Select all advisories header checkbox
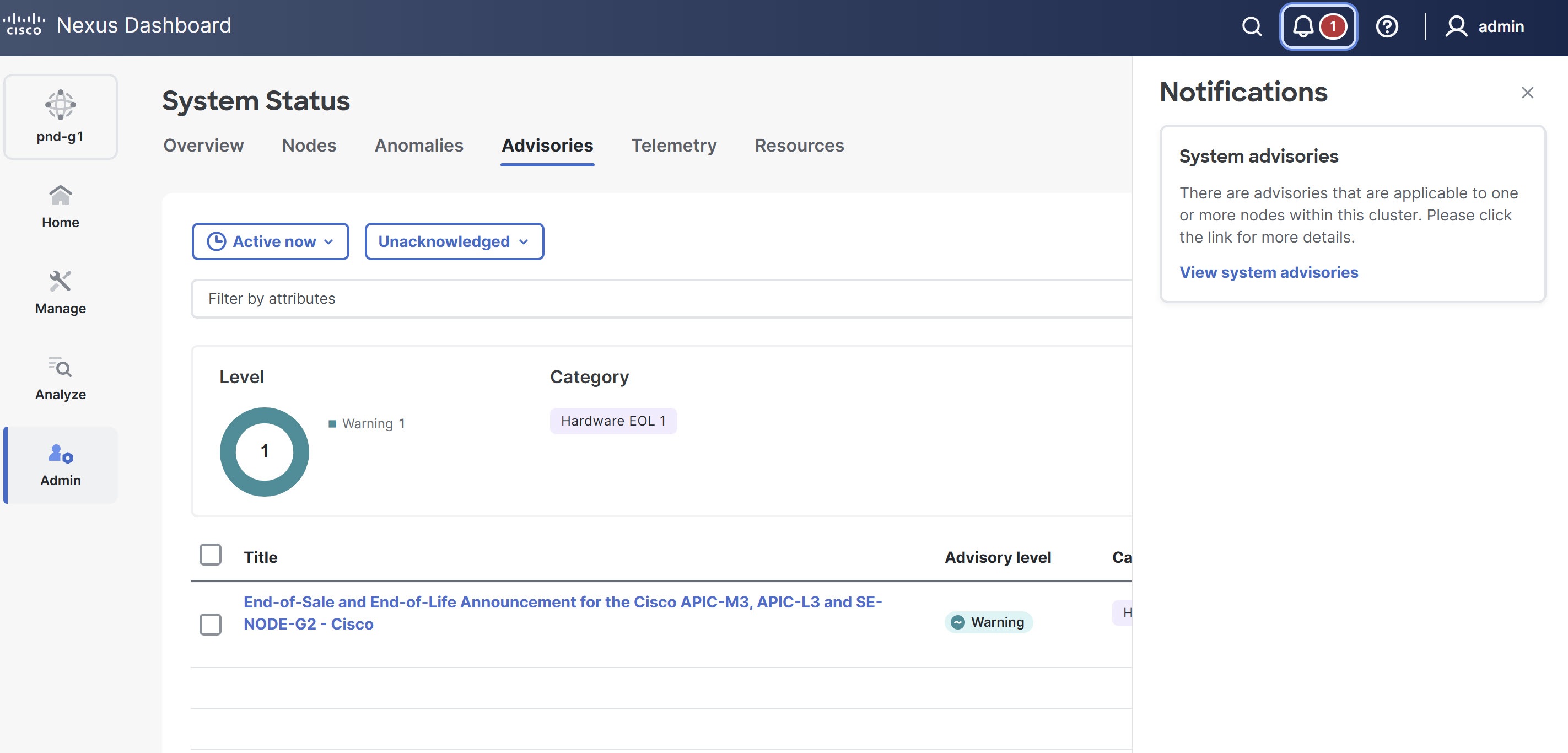The width and height of the screenshot is (1568, 753). coord(210,555)
